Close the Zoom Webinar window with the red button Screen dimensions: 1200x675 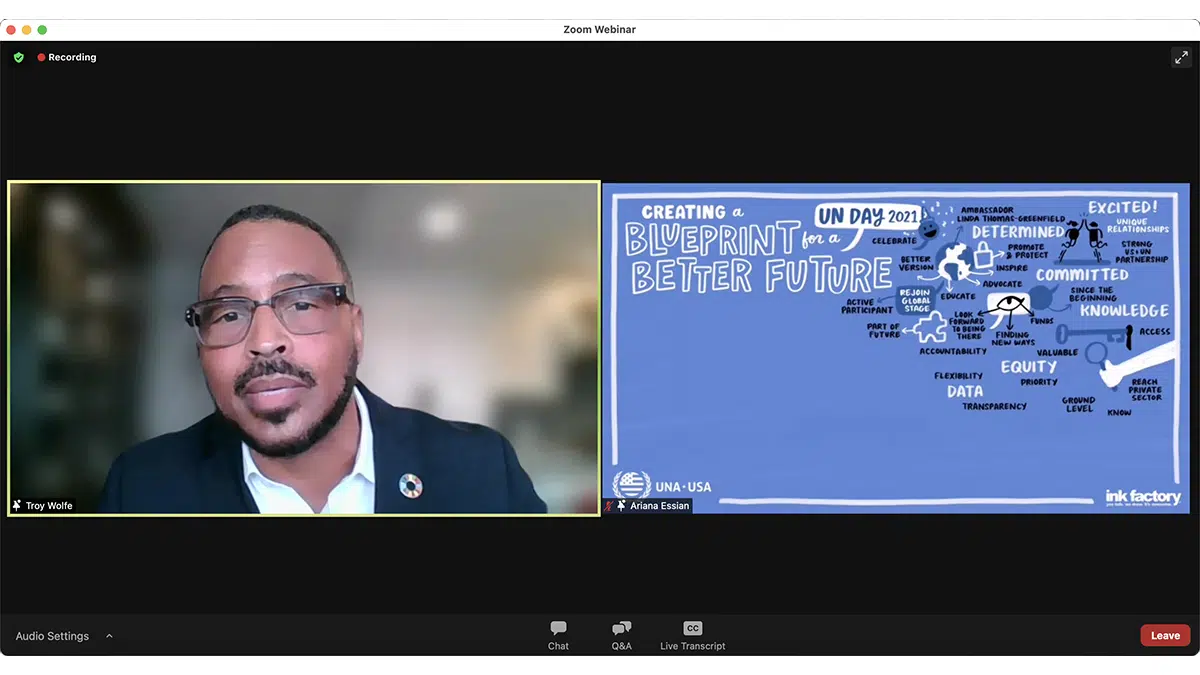pyautogui.click(x=11, y=30)
